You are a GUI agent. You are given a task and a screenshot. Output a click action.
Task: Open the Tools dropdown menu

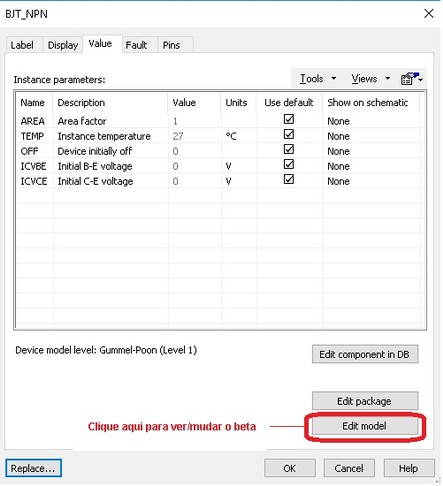point(318,79)
